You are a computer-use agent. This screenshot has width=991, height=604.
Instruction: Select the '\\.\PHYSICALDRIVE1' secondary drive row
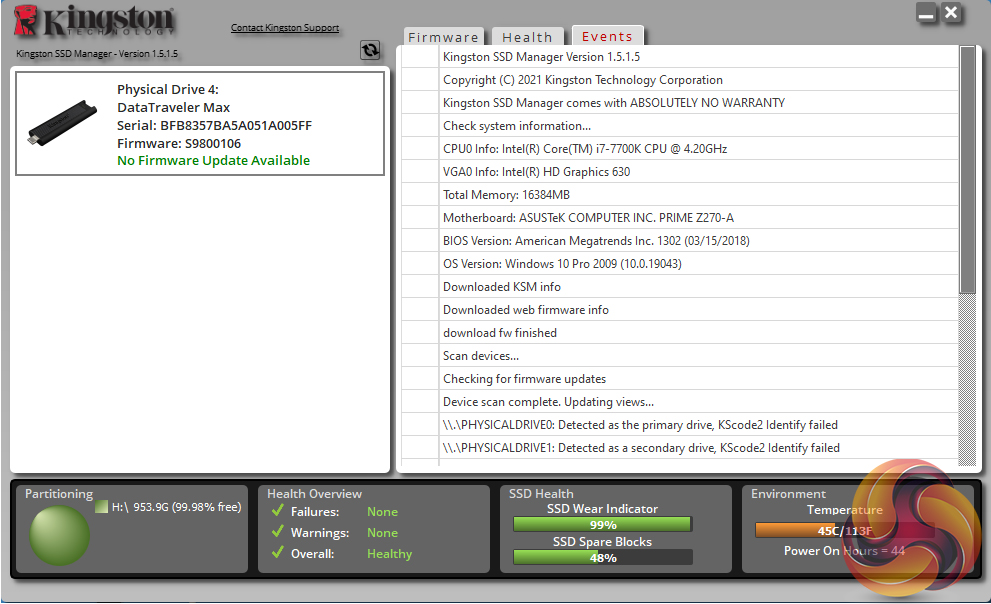(680, 448)
